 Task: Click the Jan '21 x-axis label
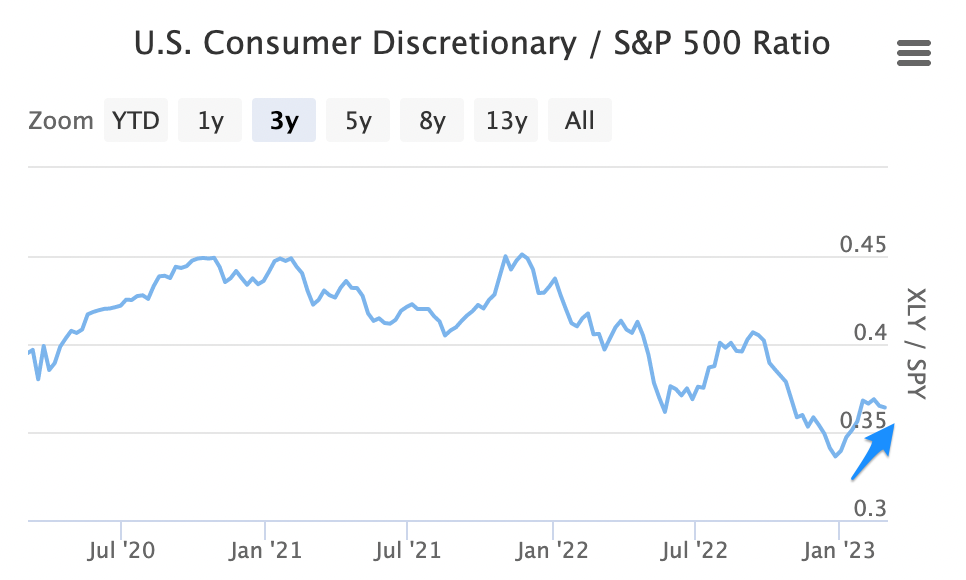[264, 549]
